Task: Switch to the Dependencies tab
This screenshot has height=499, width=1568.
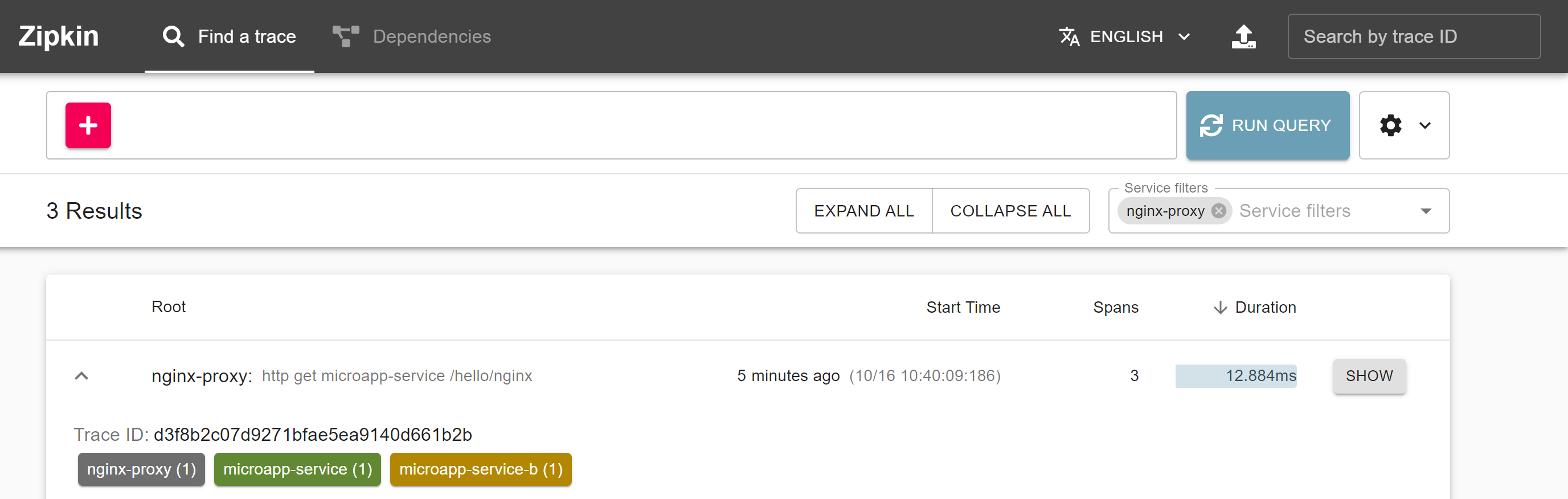Action: 412,36
